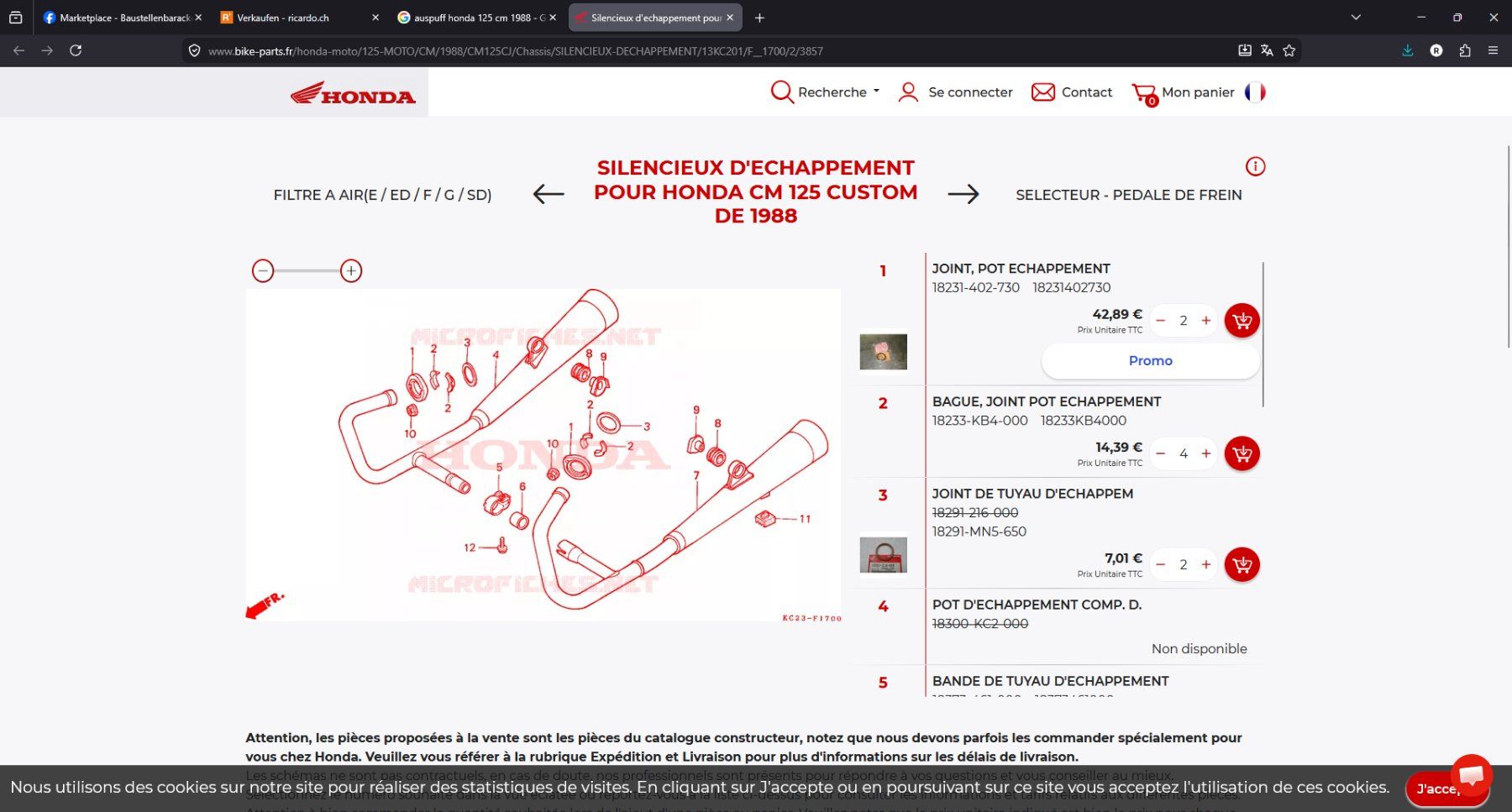Screen dimensions: 1512x812
Task: Decrease quantity for part 2
Action: pyautogui.click(x=1160, y=453)
